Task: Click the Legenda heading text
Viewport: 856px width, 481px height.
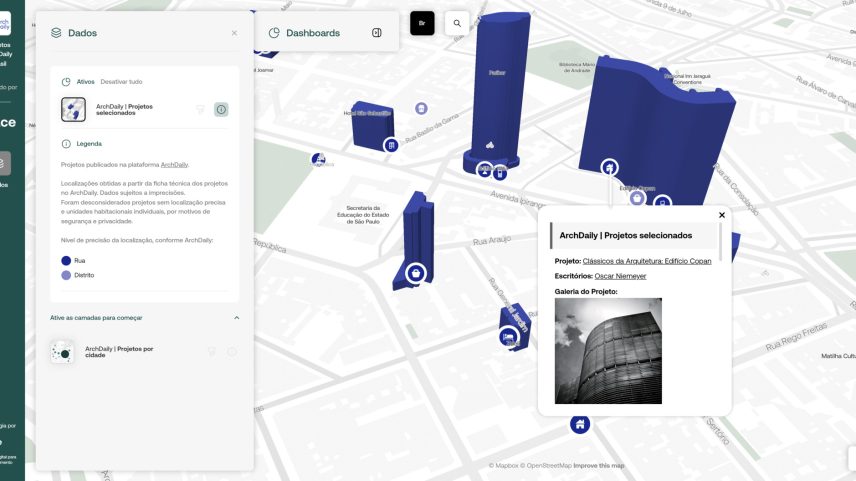Action: coord(89,144)
